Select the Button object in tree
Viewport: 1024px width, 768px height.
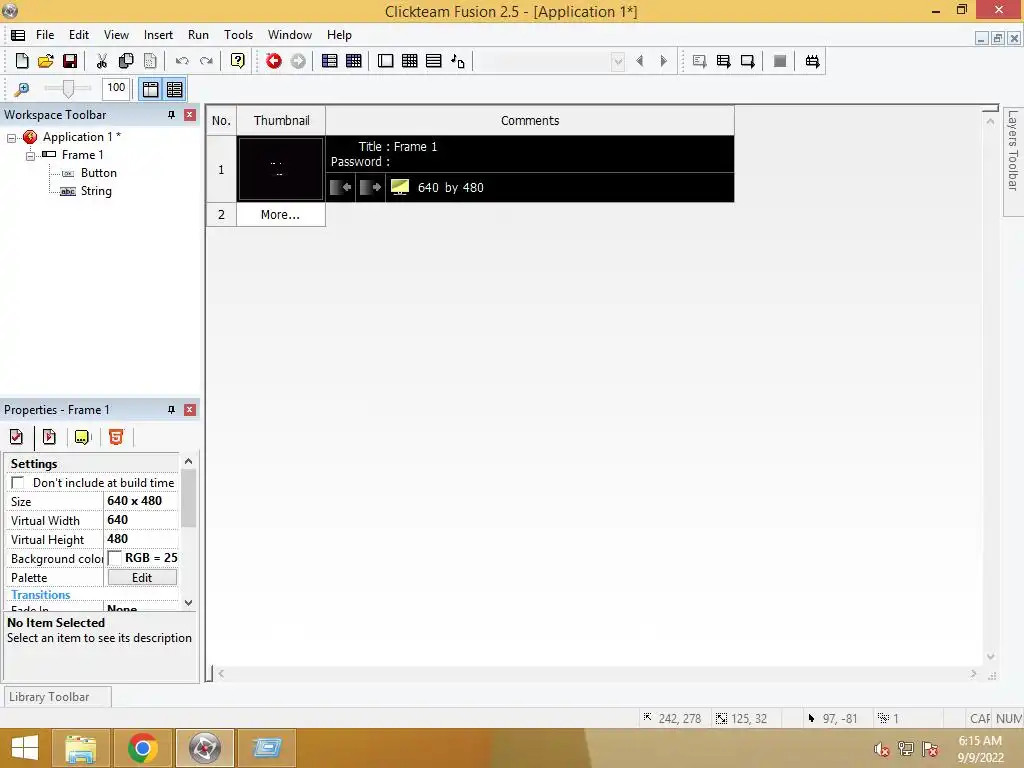pos(99,173)
